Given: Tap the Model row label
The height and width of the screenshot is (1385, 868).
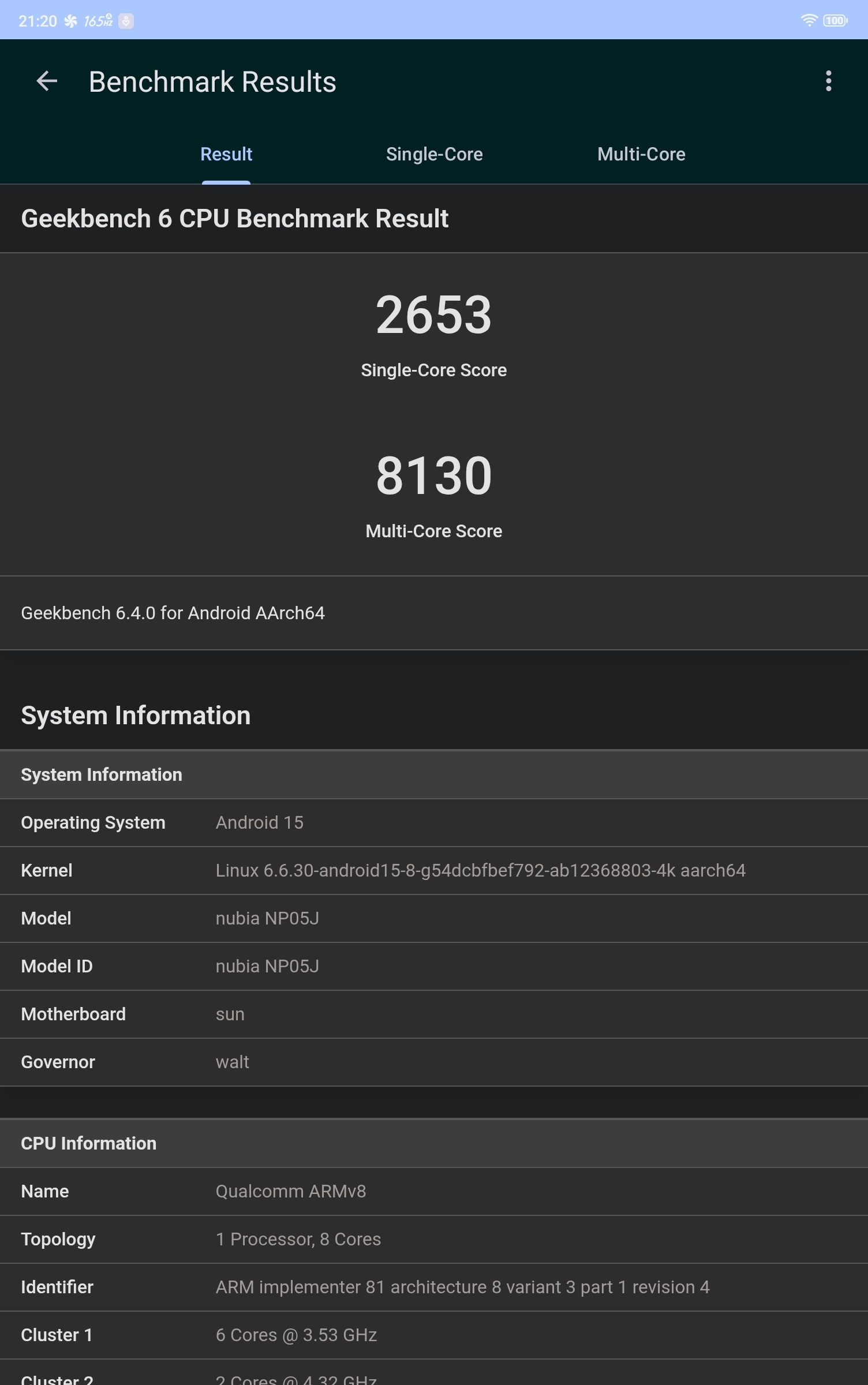Looking at the screenshot, I should [x=46, y=918].
